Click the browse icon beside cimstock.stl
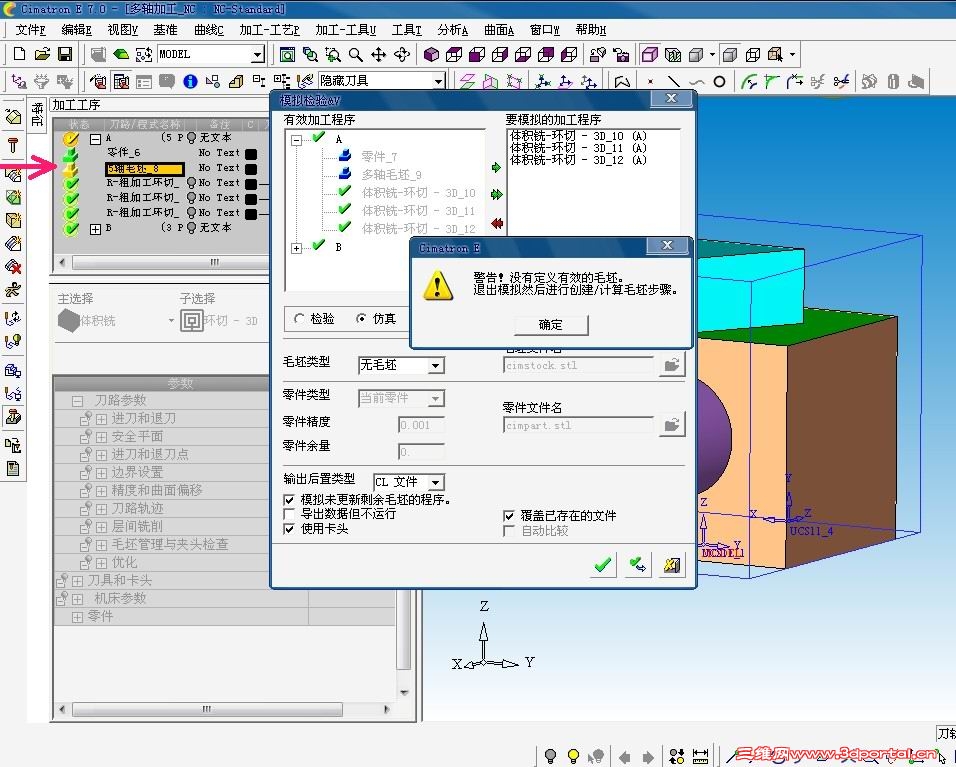956x767 pixels. coord(672,365)
